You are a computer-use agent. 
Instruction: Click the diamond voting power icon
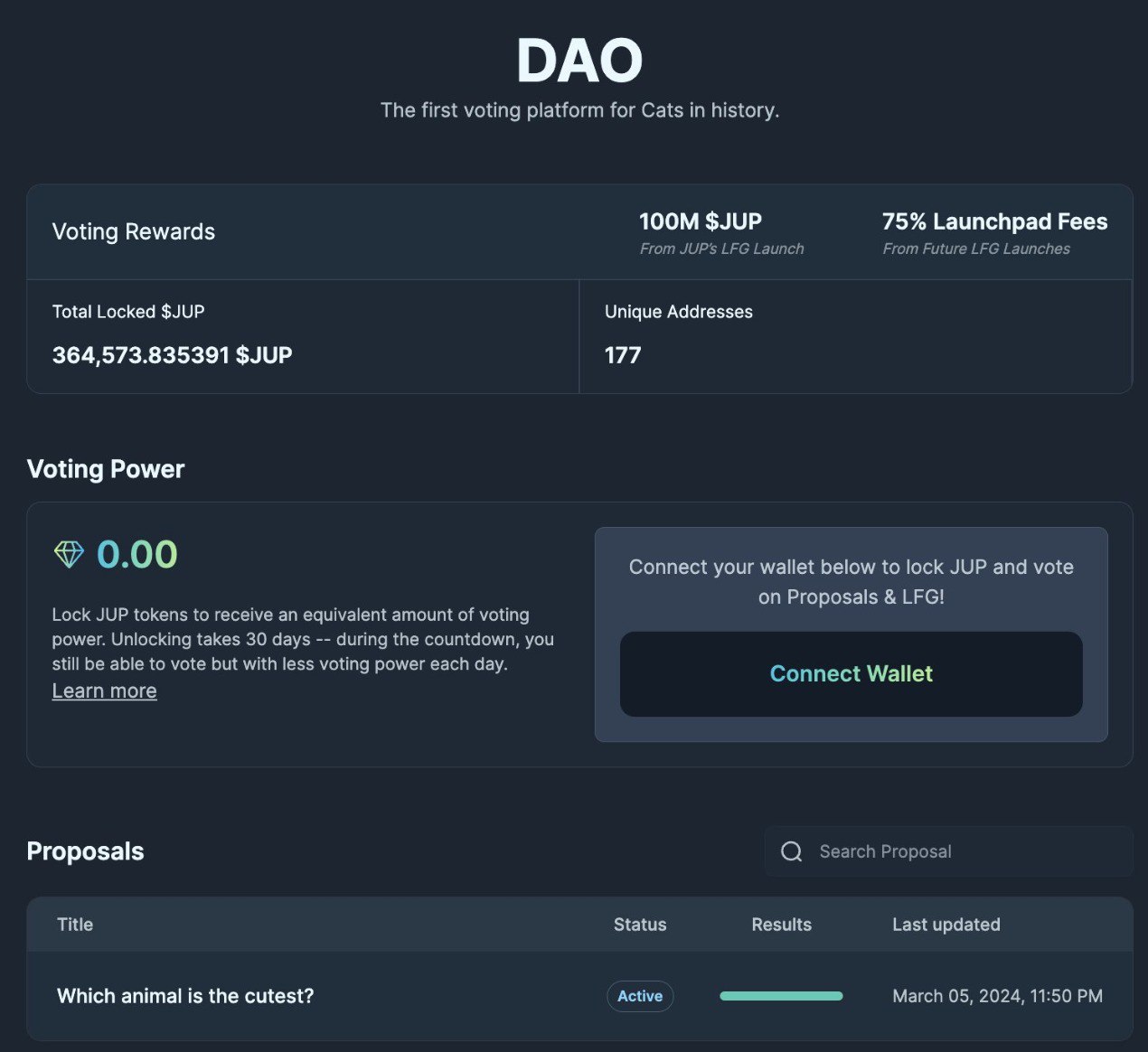point(69,554)
